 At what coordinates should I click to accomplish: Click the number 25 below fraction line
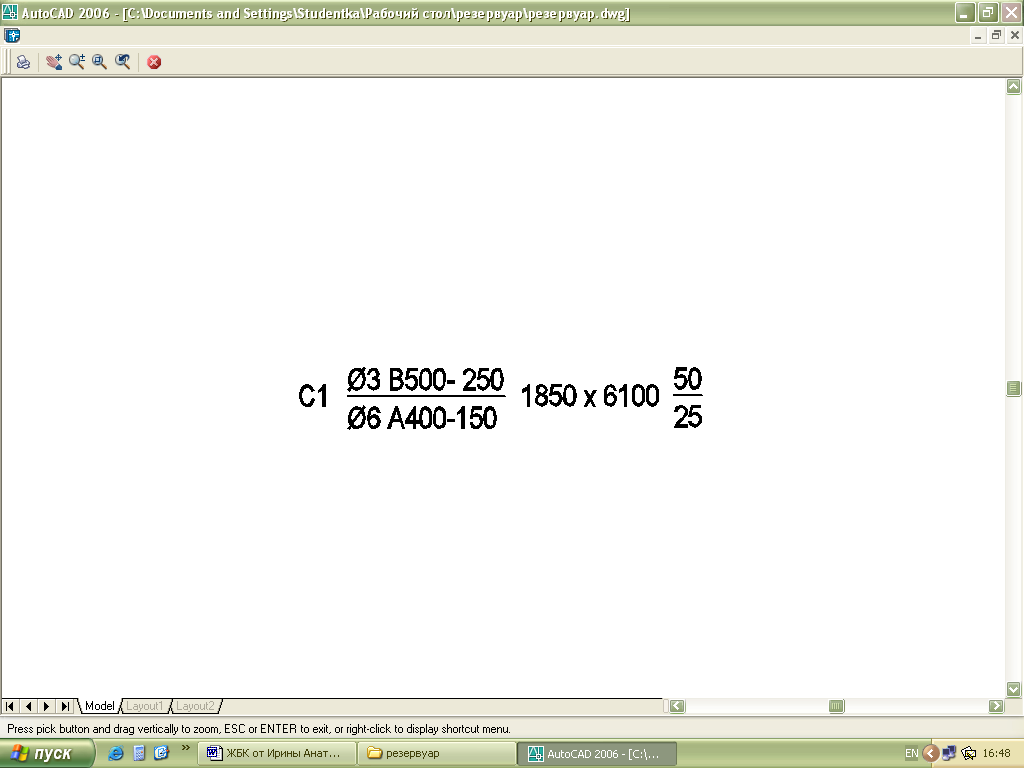coord(688,417)
